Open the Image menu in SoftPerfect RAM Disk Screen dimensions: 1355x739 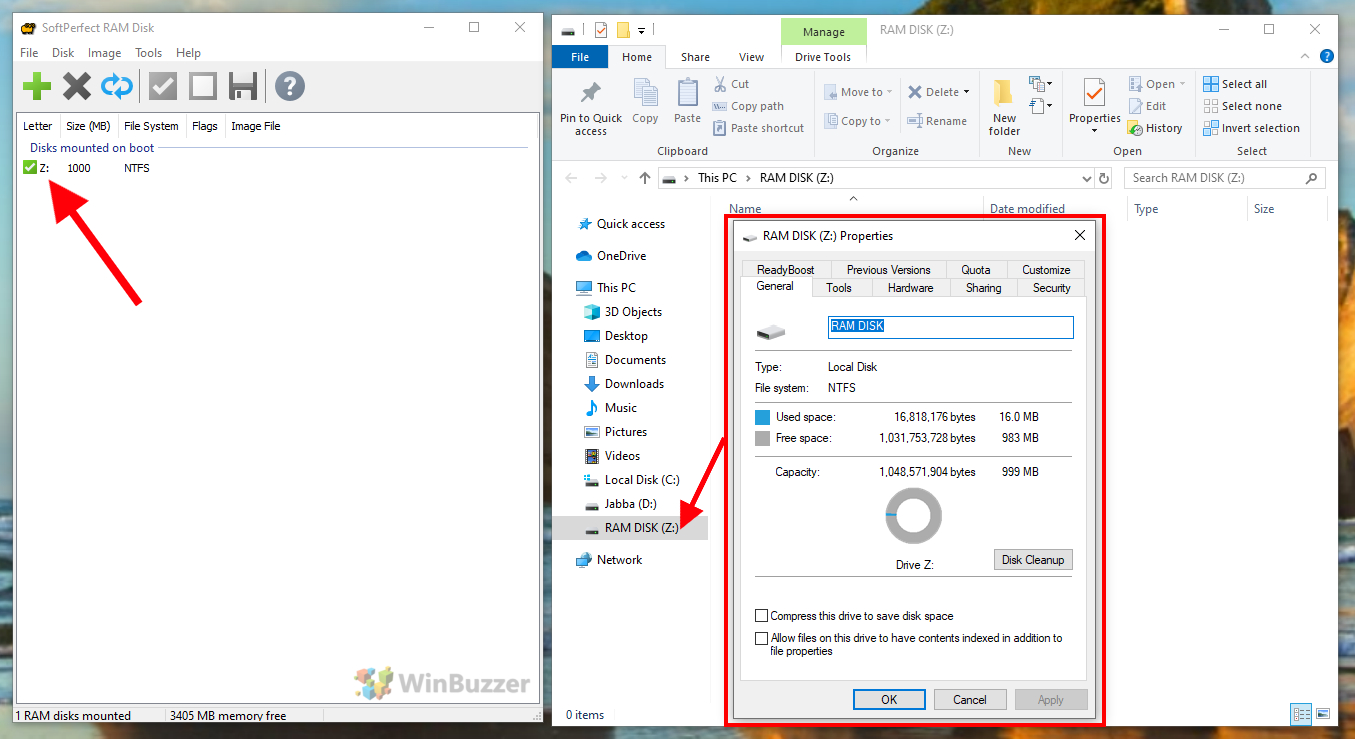coord(104,53)
